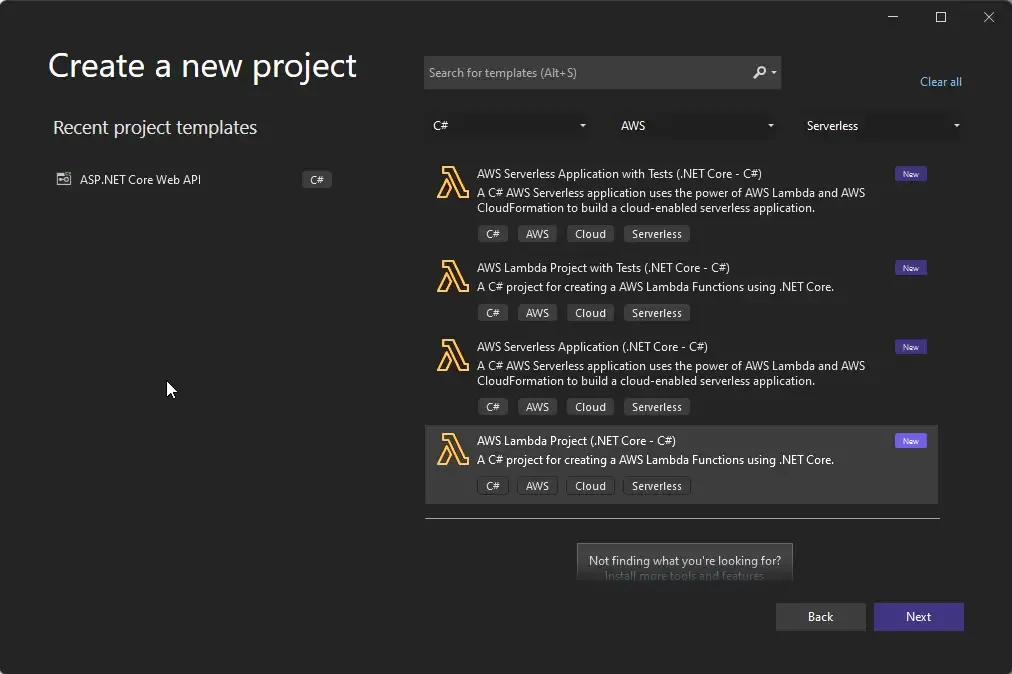
Task: Open the AWS platform filter dropdown
Action: [697, 126]
